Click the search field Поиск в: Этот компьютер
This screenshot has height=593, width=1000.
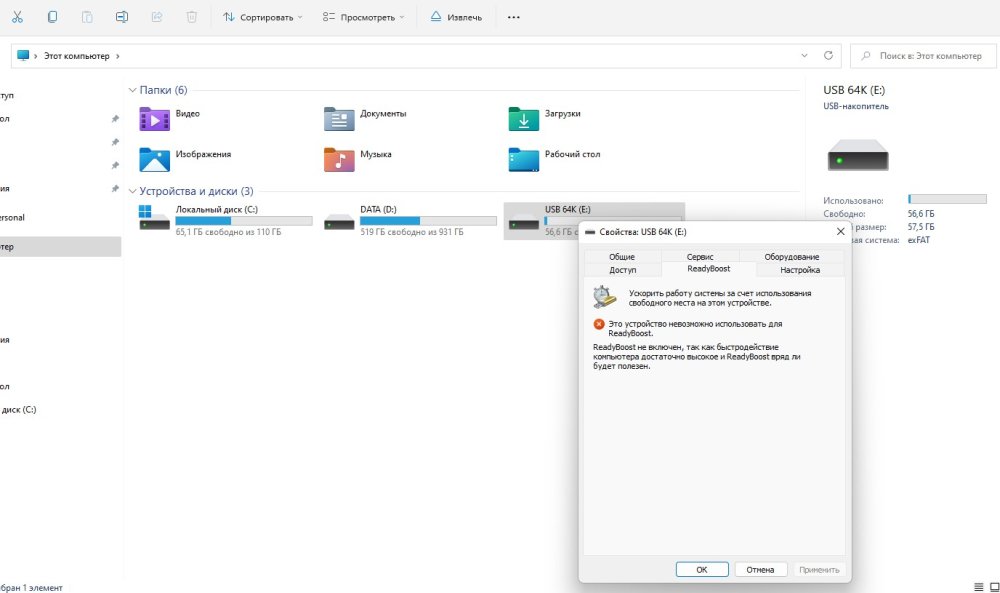pos(925,56)
